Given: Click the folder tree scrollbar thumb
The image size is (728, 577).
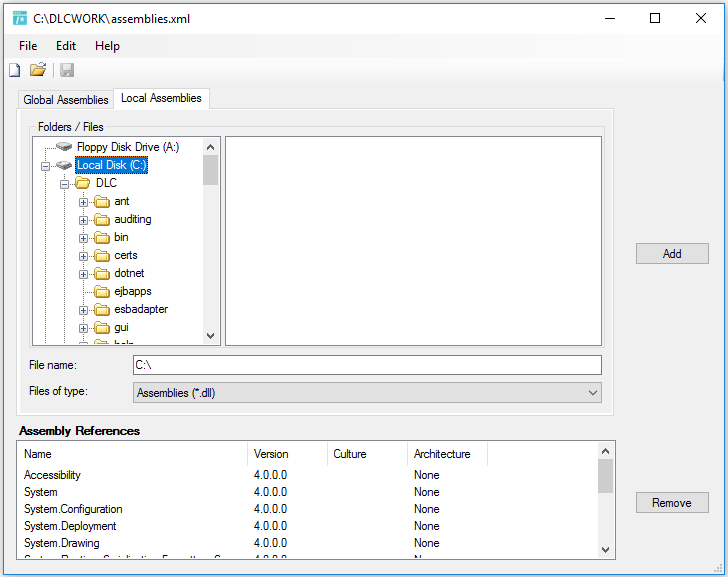Looking at the screenshot, I should (210, 170).
